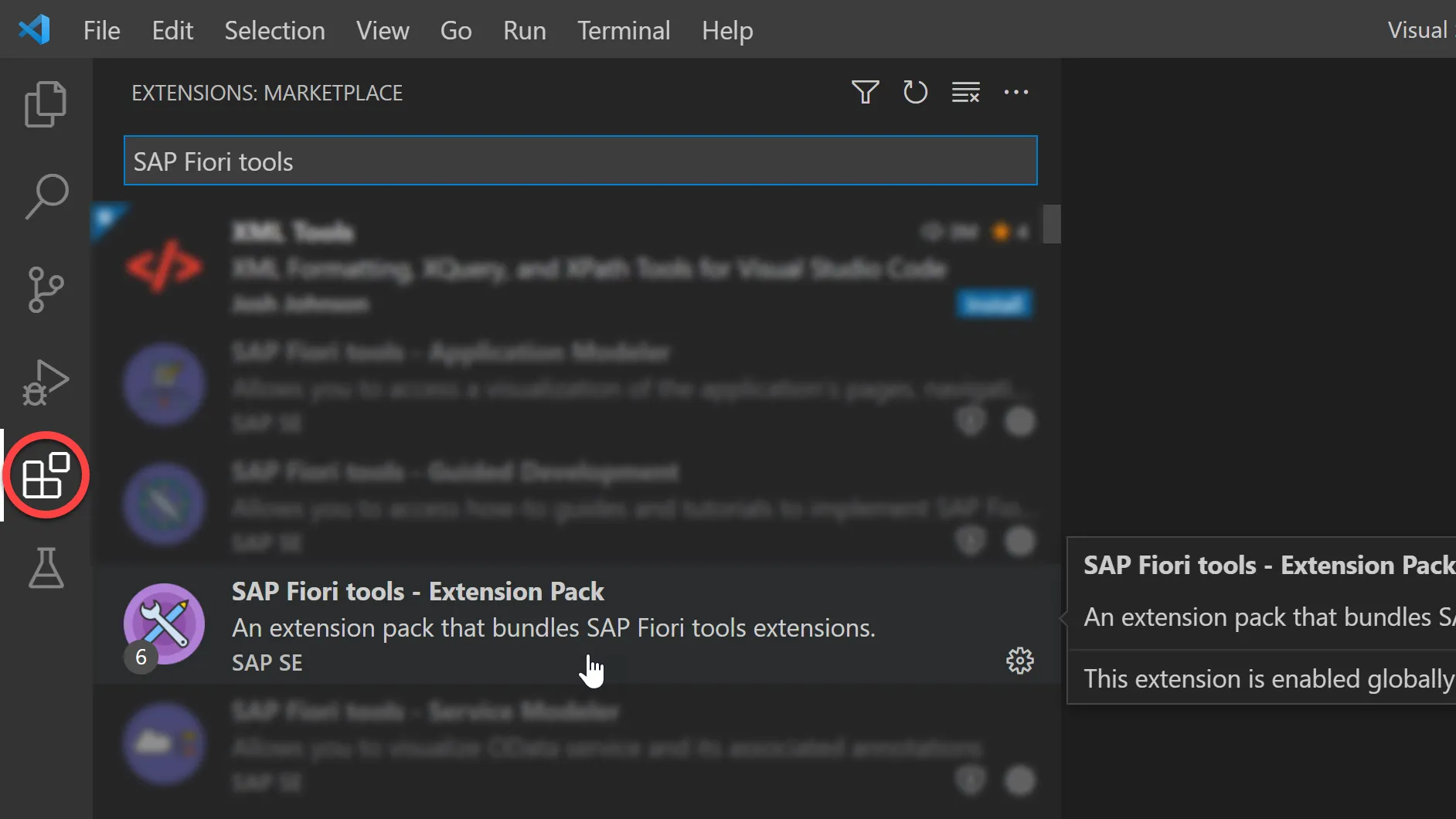Filter extensions using the funnel icon
The image size is (1456, 819).
pos(865,93)
